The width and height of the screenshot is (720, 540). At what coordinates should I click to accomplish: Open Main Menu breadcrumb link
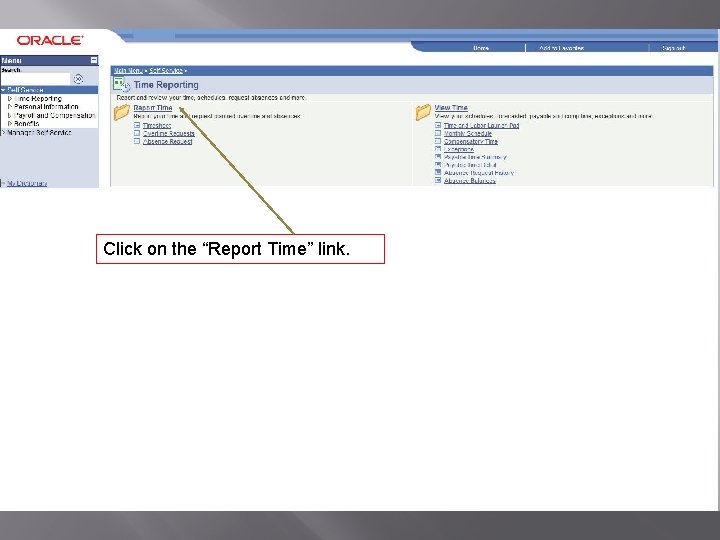pos(128,71)
